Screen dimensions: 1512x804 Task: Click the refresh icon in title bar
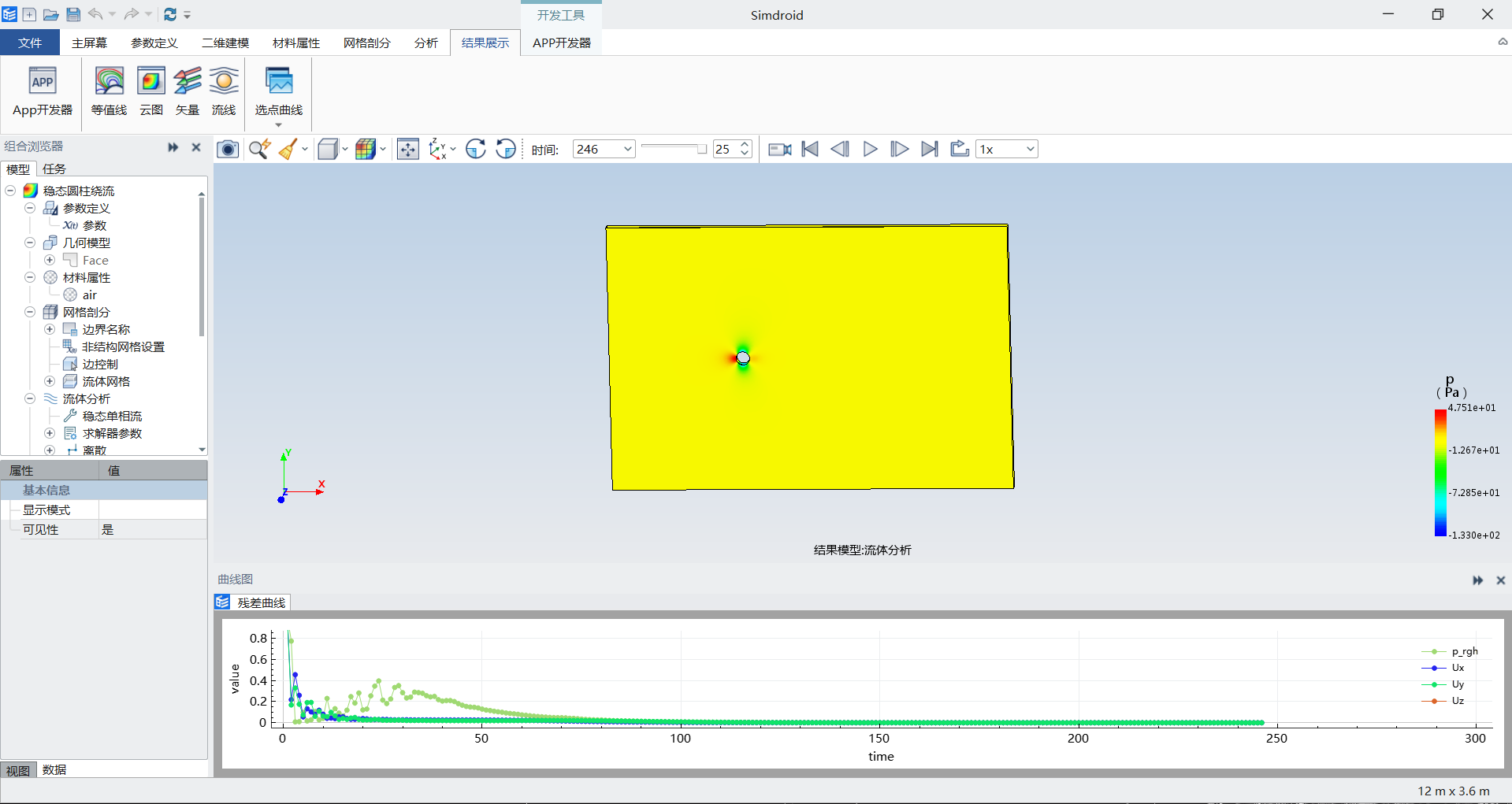(170, 14)
